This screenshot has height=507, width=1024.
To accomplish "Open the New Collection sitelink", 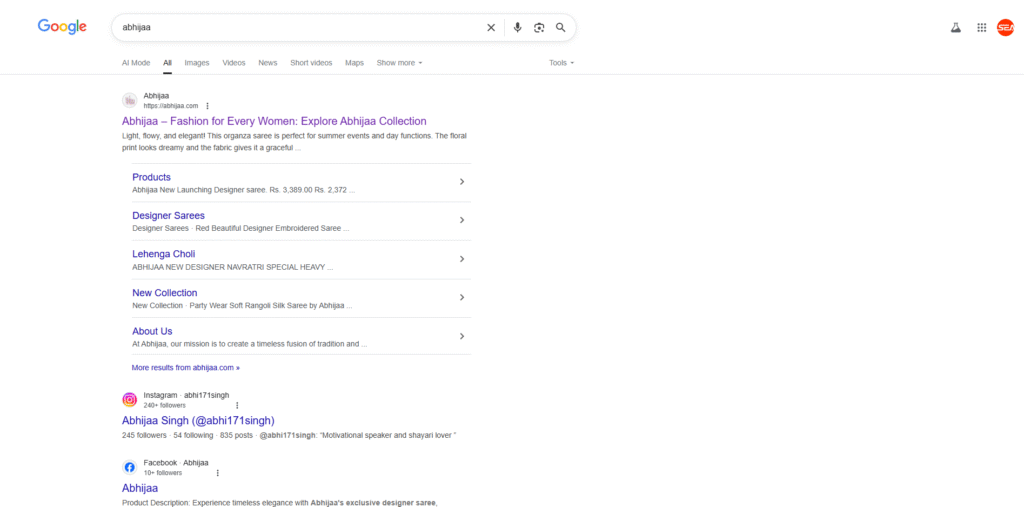I will [165, 293].
